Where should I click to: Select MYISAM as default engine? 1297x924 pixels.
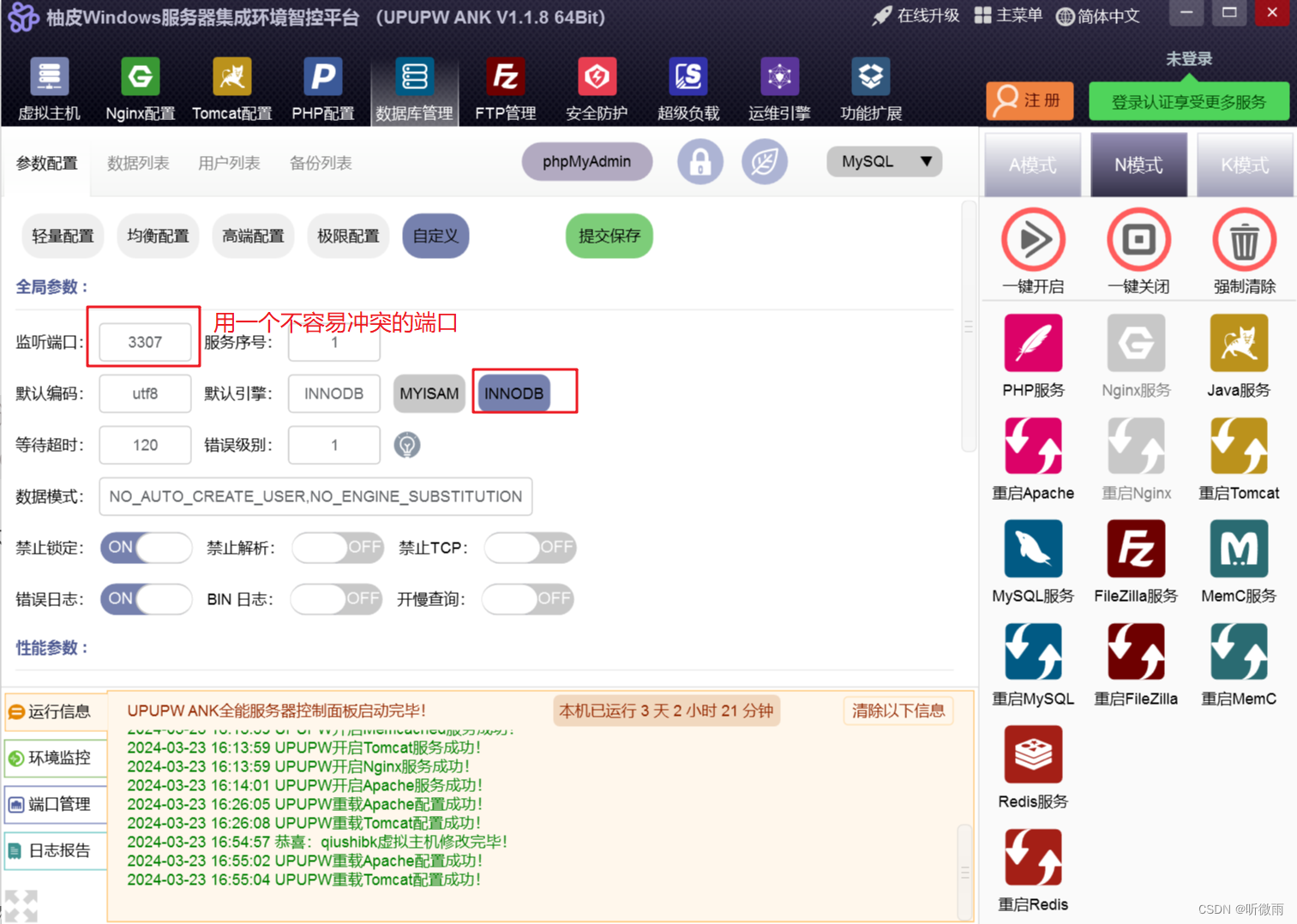(429, 393)
